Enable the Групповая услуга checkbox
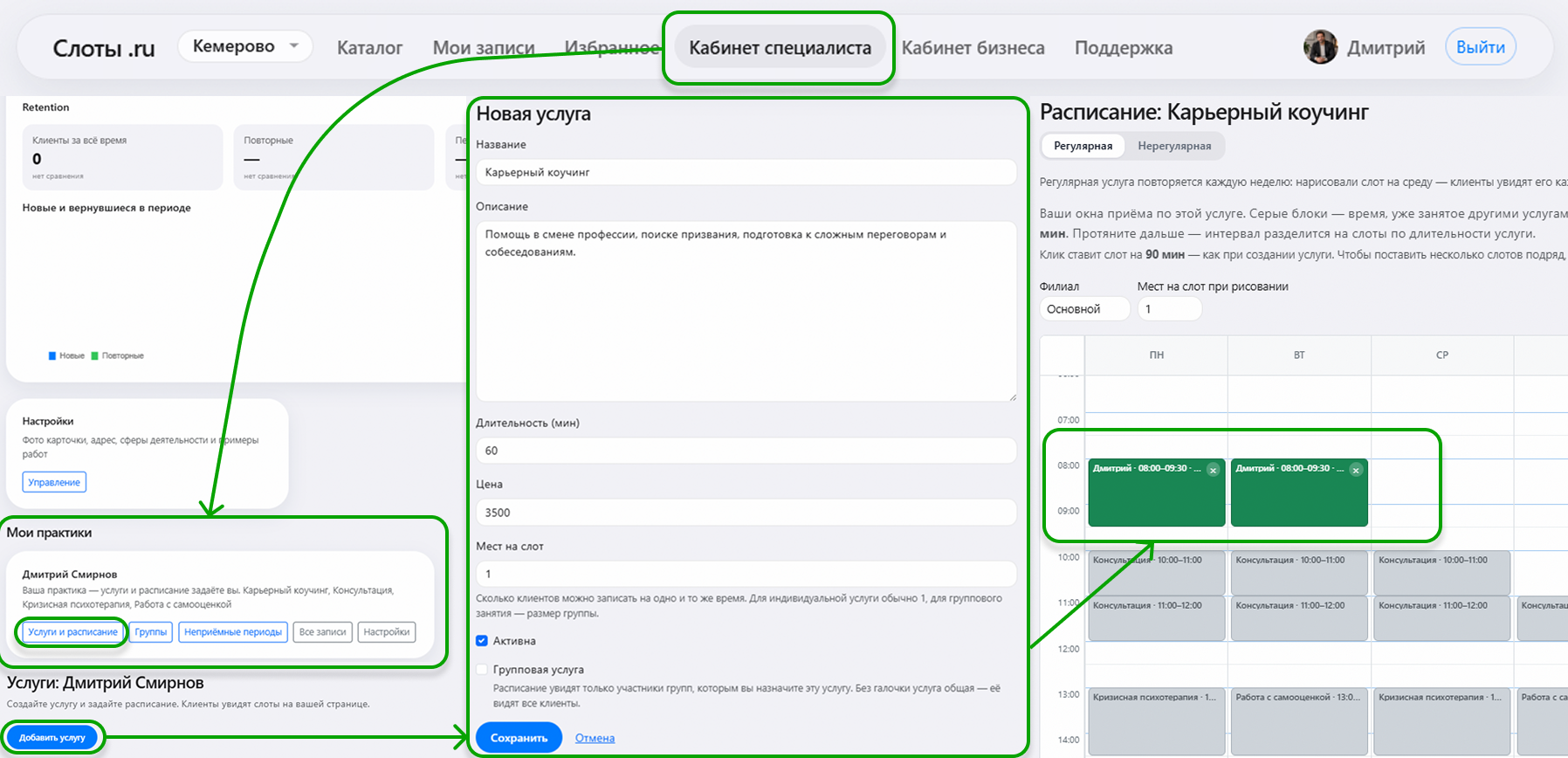The image size is (1568, 758). 482,670
